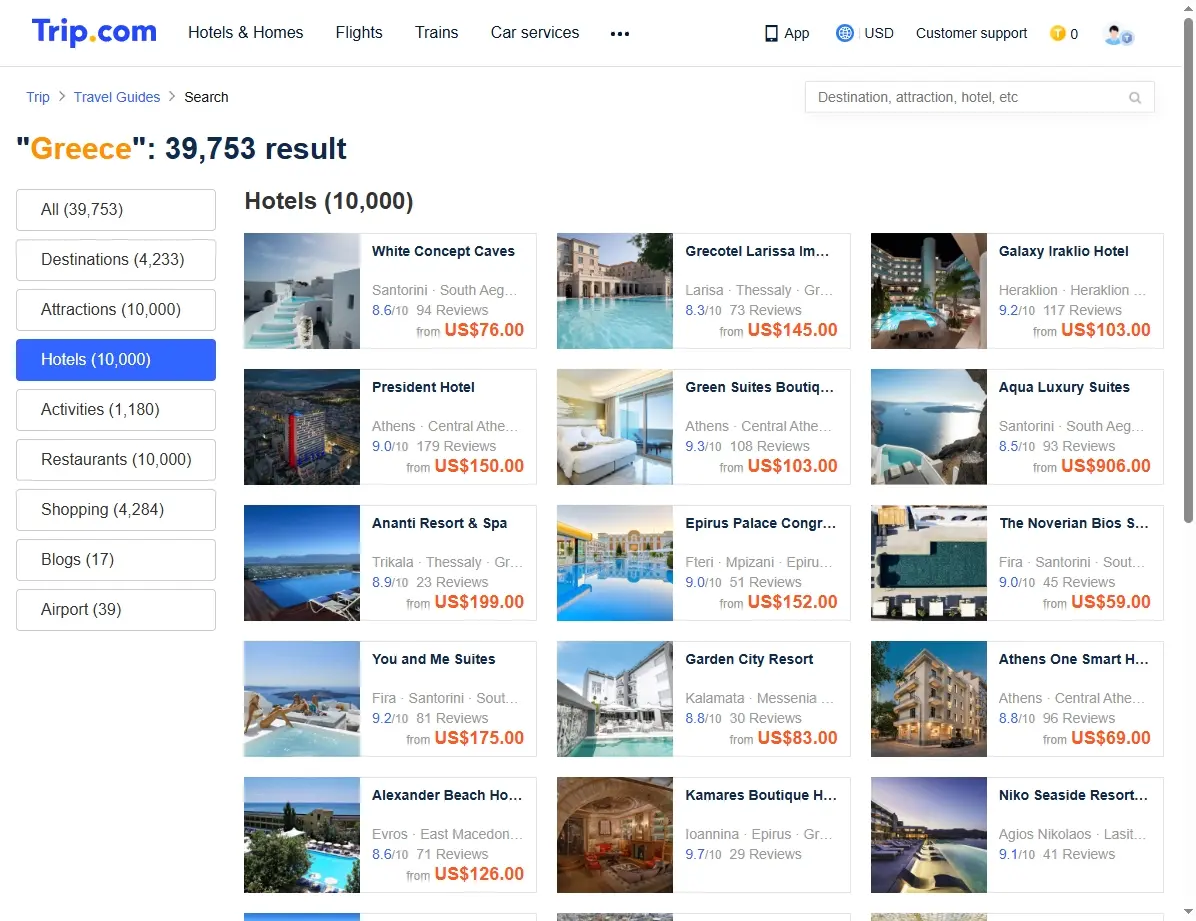Open Ananti Resort & Spa photo
The width and height of the screenshot is (1196, 921).
(x=302, y=563)
